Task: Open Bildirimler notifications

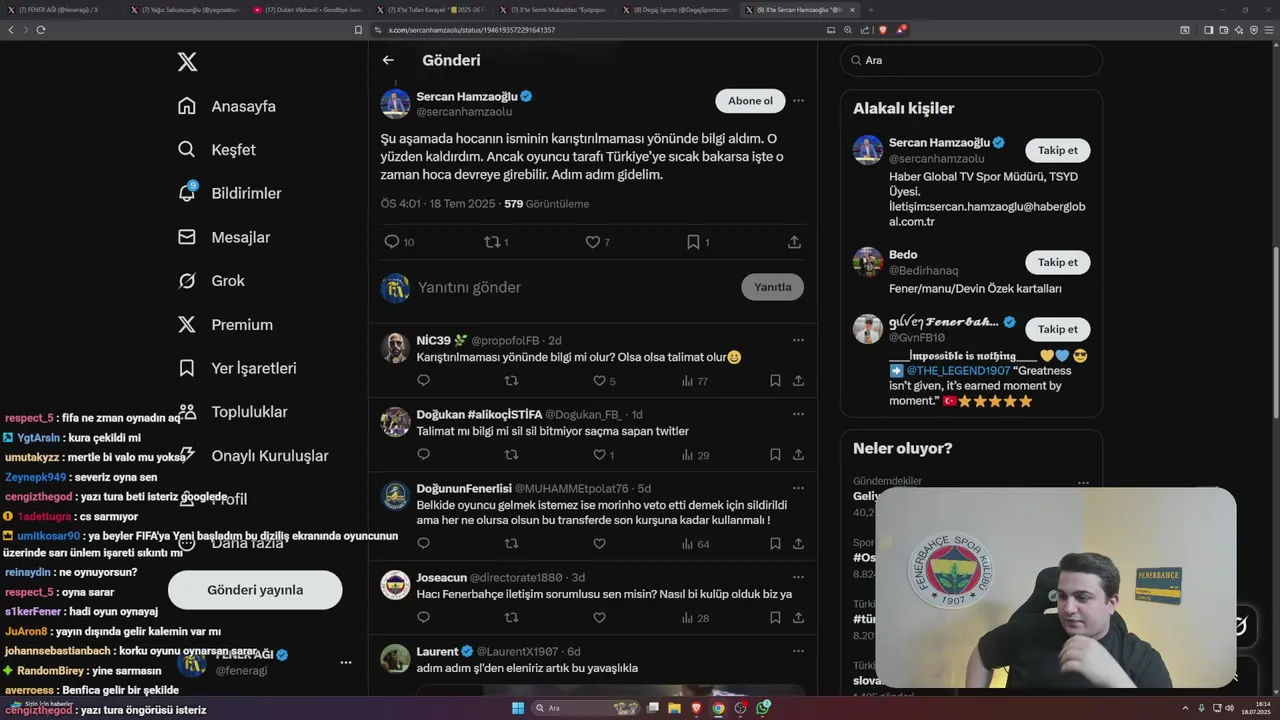Action: pos(229,193)
